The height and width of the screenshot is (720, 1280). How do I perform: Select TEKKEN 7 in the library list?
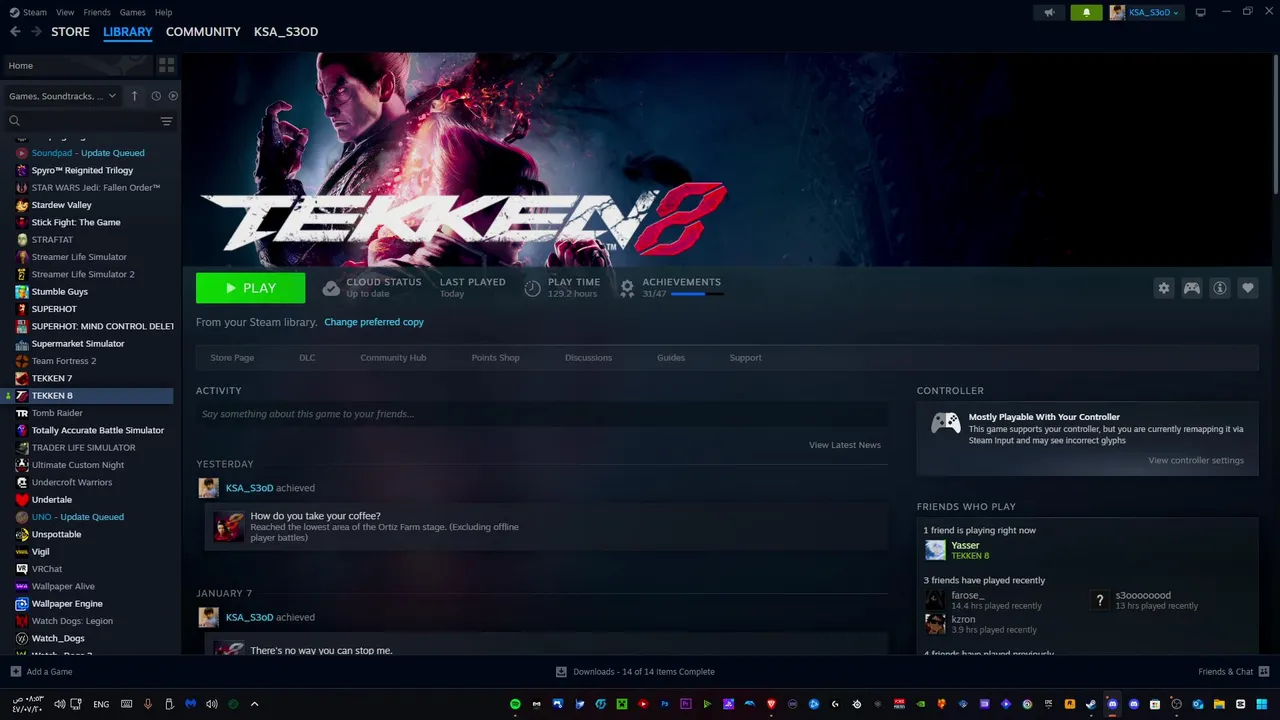point(51,378)
